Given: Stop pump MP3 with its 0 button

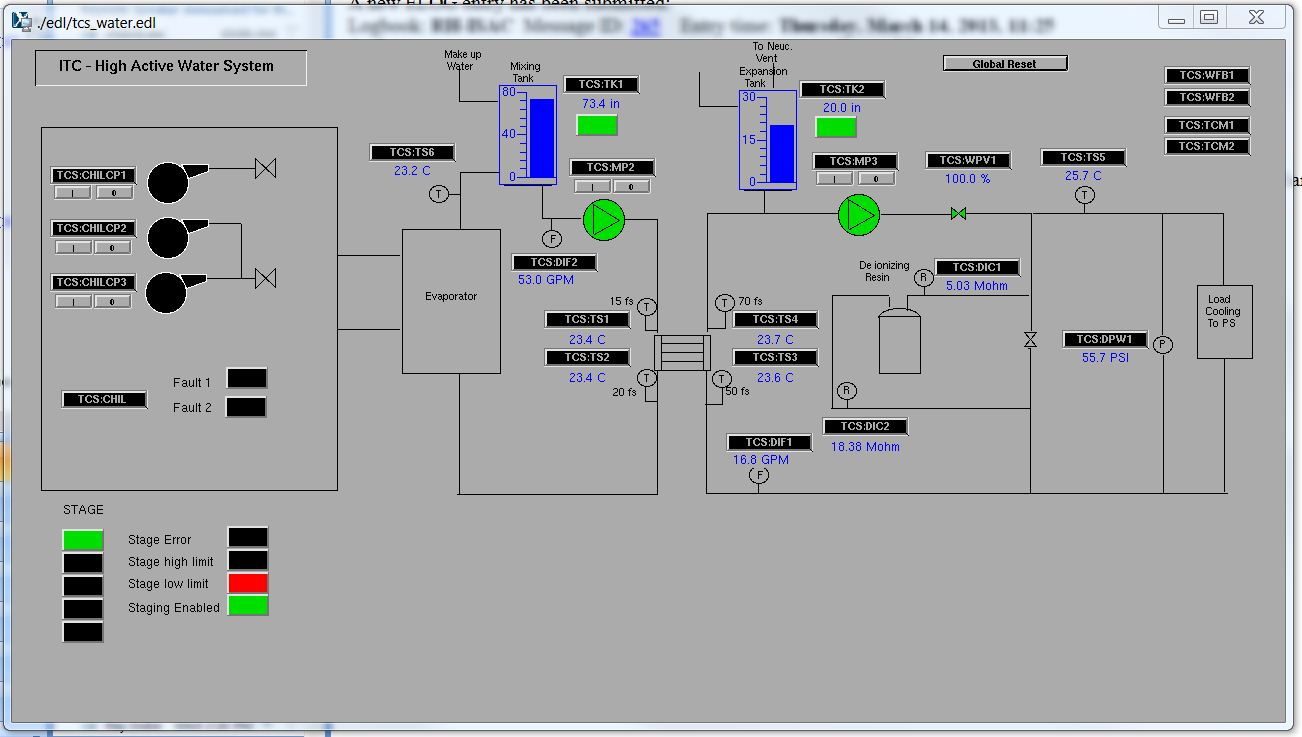Looking at the screenshot, I should click(x=875, y=178).
